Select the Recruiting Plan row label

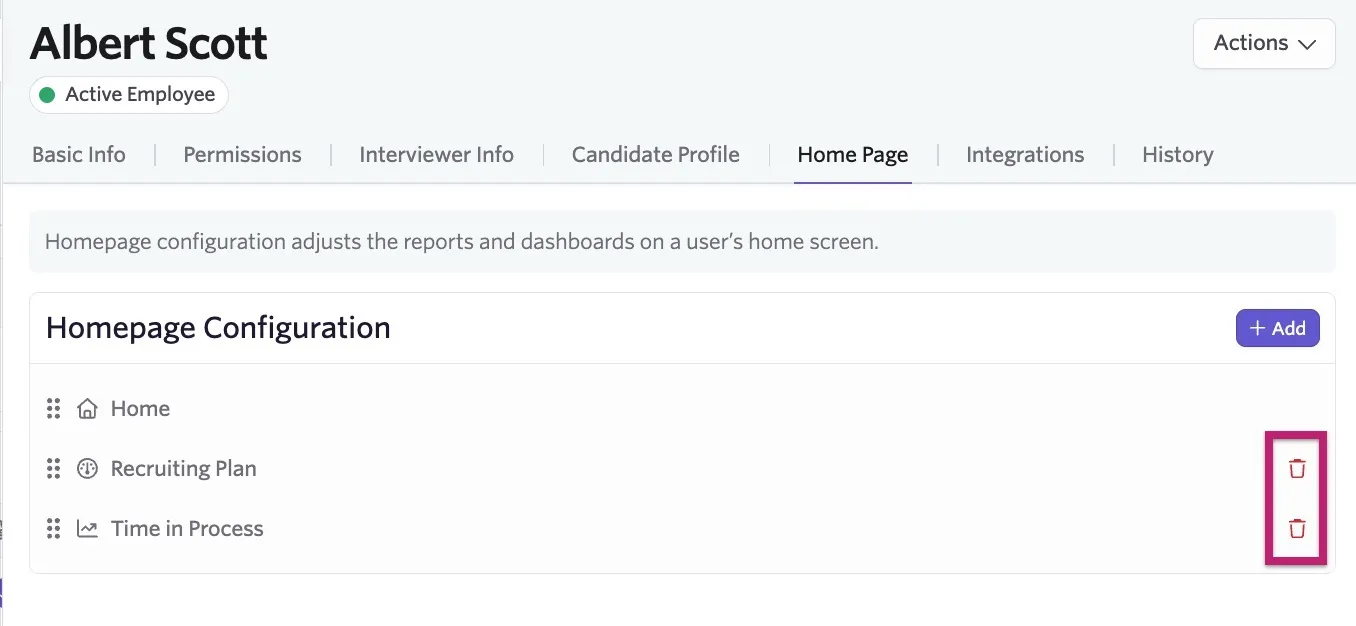click(184, 468)
